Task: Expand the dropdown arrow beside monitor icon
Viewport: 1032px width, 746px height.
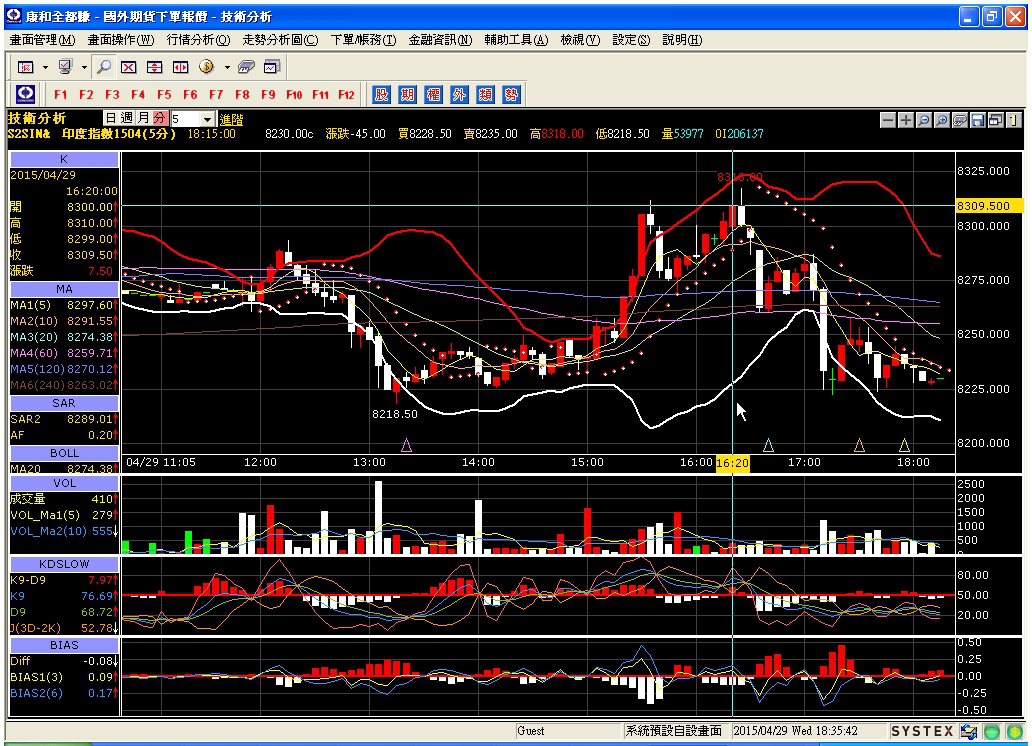Action: pyautogui.click(x=84, y=67)
